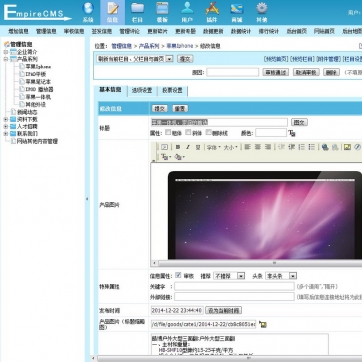Open 增加信息 in the submenu bar
The width and height of the screenshot is (362, 362).
18,31
